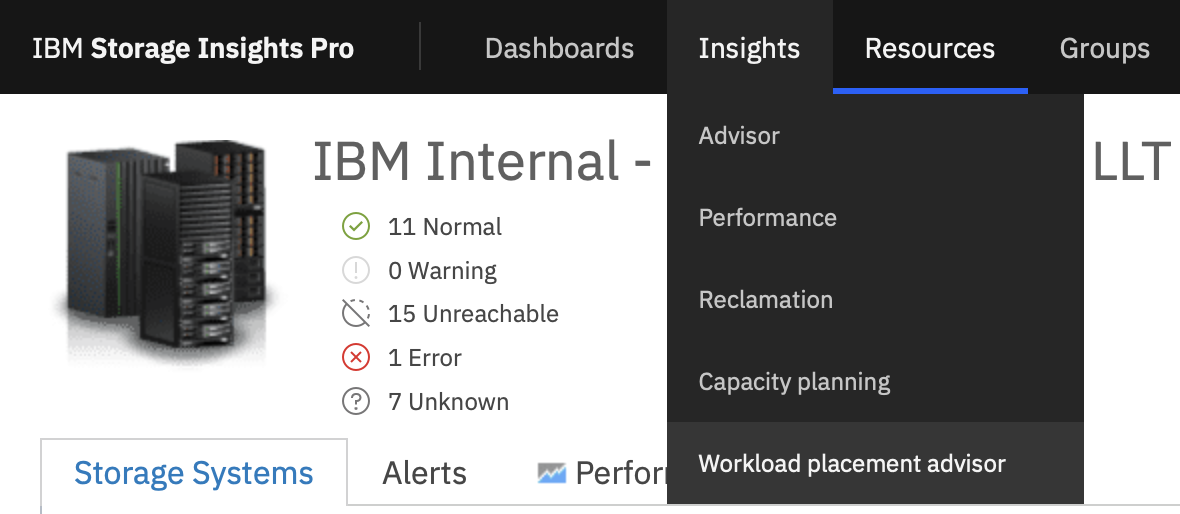Viewport: 1180px width, 514px height.
Task: Select Advisor from the Insights menu
Action: (739, 136)
